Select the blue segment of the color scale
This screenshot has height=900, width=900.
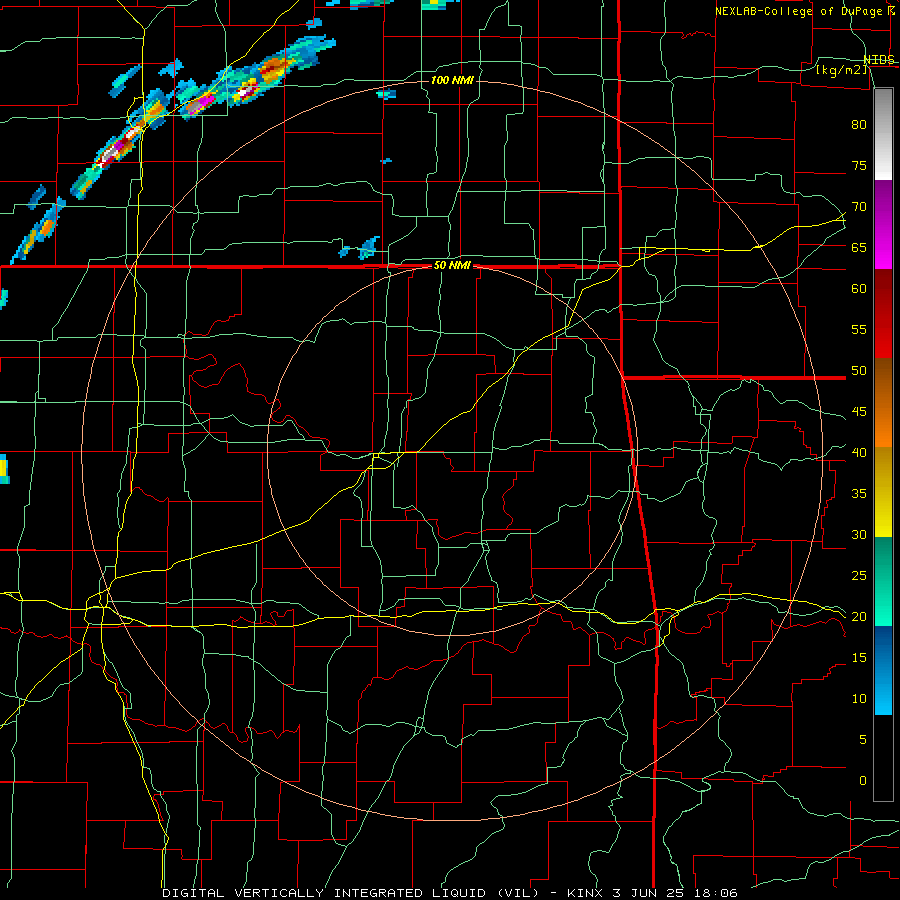883,670
